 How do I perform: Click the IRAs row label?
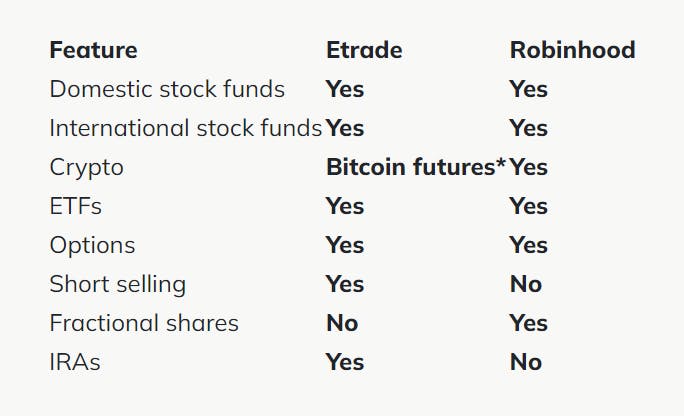[75, 362]
